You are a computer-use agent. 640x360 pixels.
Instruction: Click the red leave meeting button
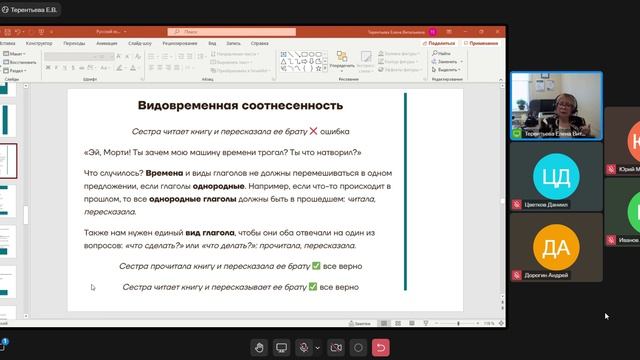(x=380, y=348)
